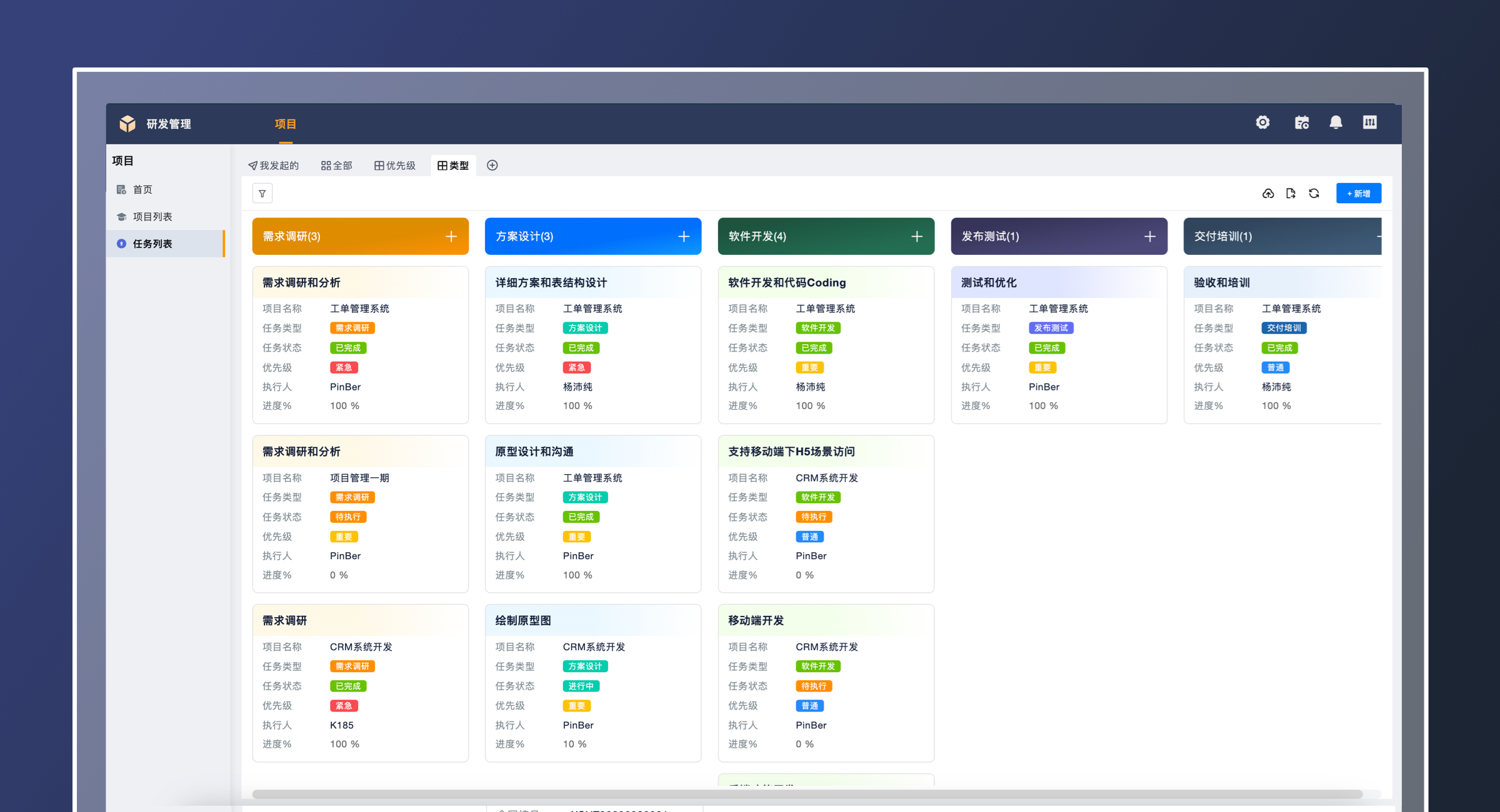
Task: Click the export file icon
Action: 1291,194
